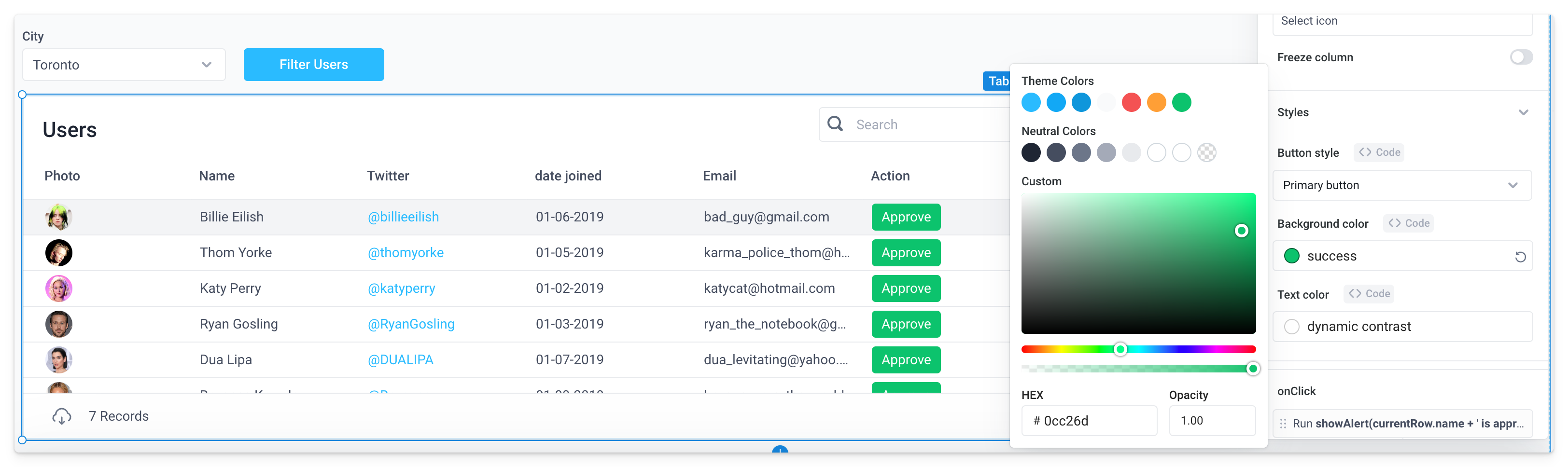Open the Primary button style dropdown
This screenshot has width=1568, height=467.
1401,185
